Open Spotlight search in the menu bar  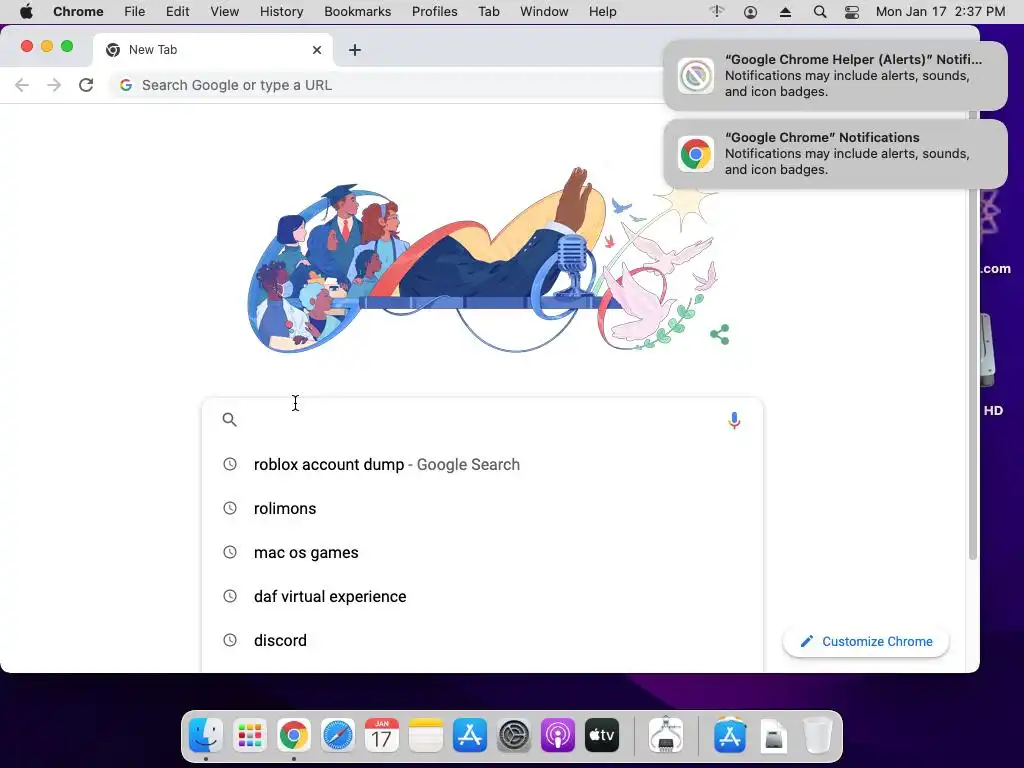[820, 11]
